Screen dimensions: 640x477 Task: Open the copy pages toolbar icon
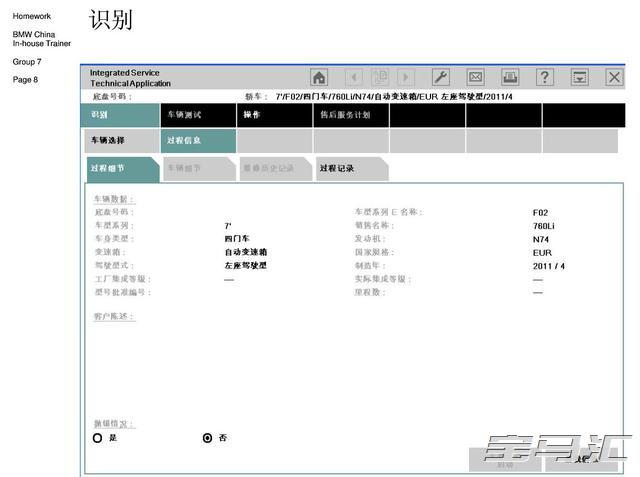[x=380, y=77]
